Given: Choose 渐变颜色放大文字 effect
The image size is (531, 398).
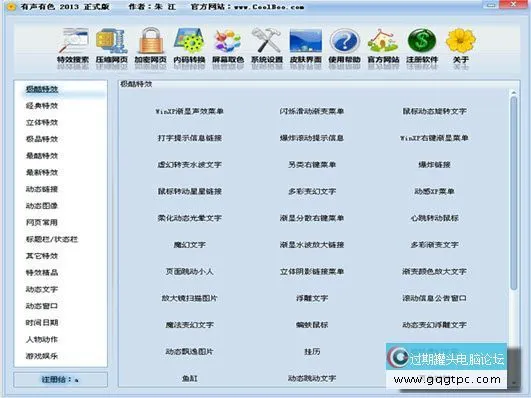Looking at the screenshot, I should coord(434,272).
